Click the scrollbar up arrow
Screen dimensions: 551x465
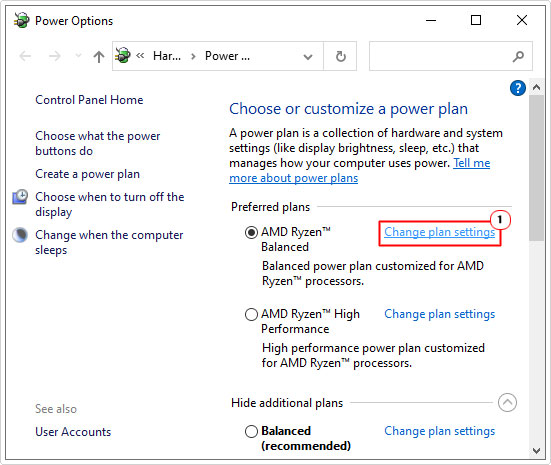tap(536, 87)
